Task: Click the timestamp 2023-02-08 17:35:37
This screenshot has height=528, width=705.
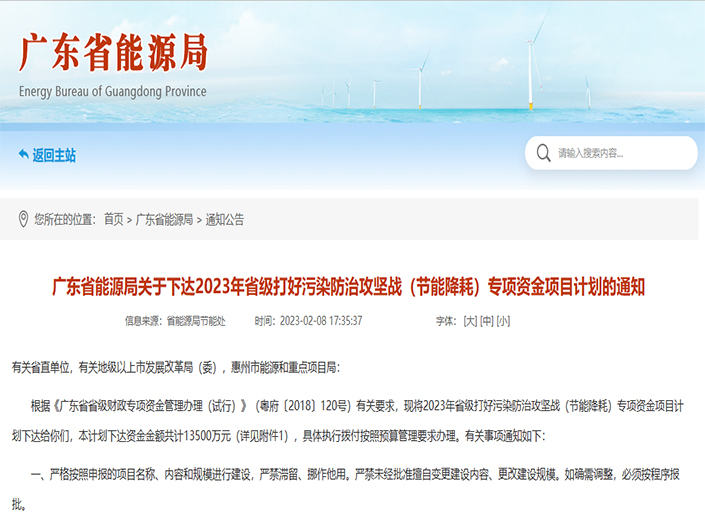Action: (x=321, y=321)
